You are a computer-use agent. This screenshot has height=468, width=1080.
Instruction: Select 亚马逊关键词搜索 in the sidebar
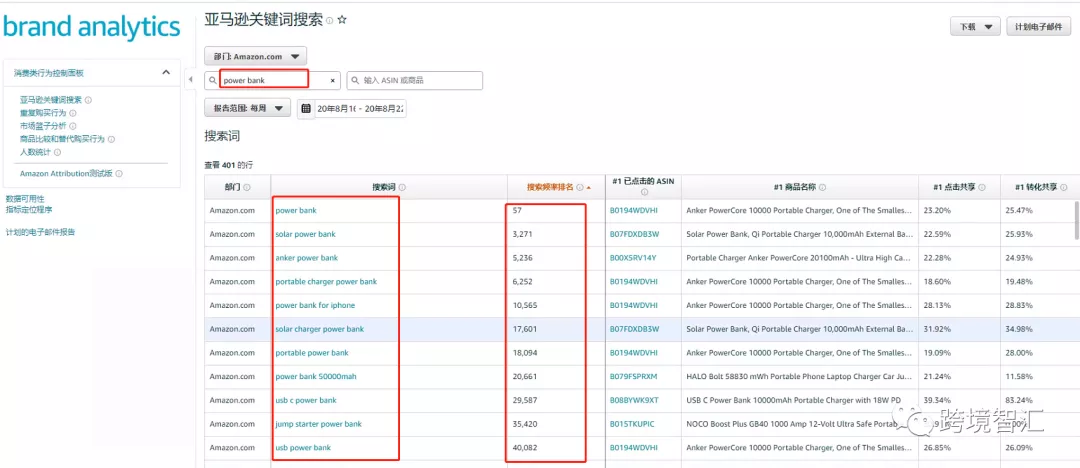click(51, 100)
